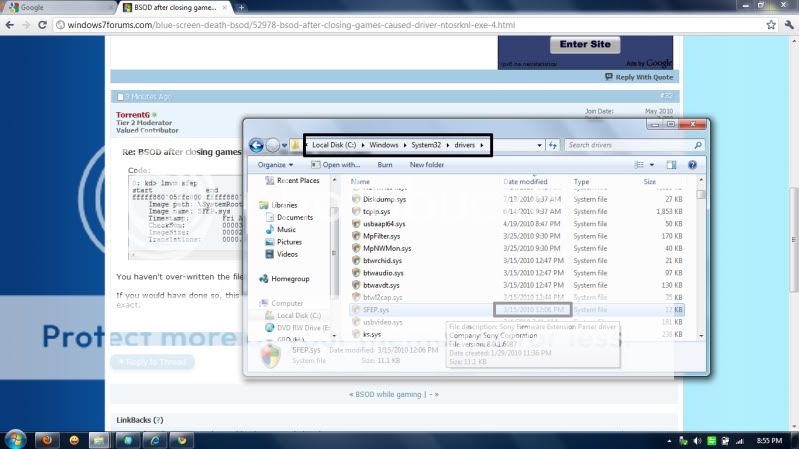Sort files by Name column header
Screen dimensions: 799x449
point(360,181)
